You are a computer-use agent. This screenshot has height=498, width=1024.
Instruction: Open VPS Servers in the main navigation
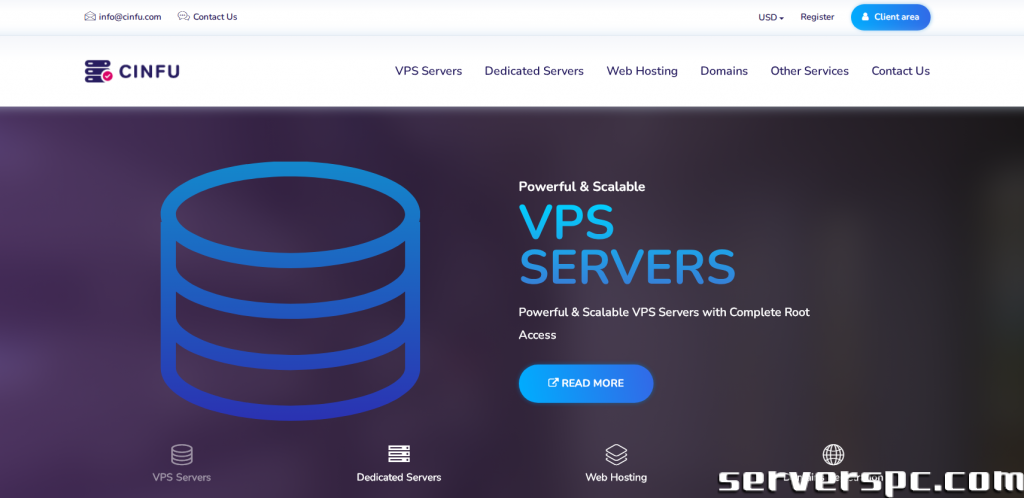click(x=428, y=71)
